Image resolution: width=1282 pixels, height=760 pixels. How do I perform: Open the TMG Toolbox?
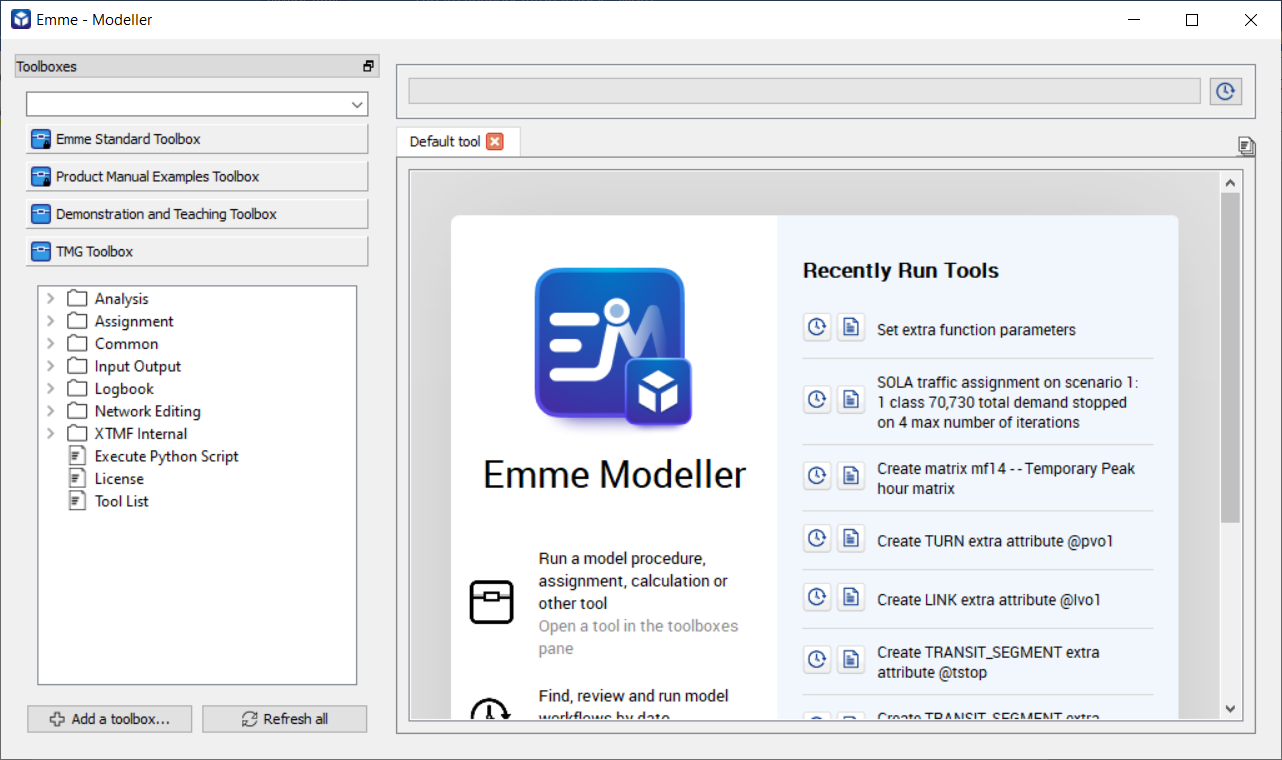(197, 251)
